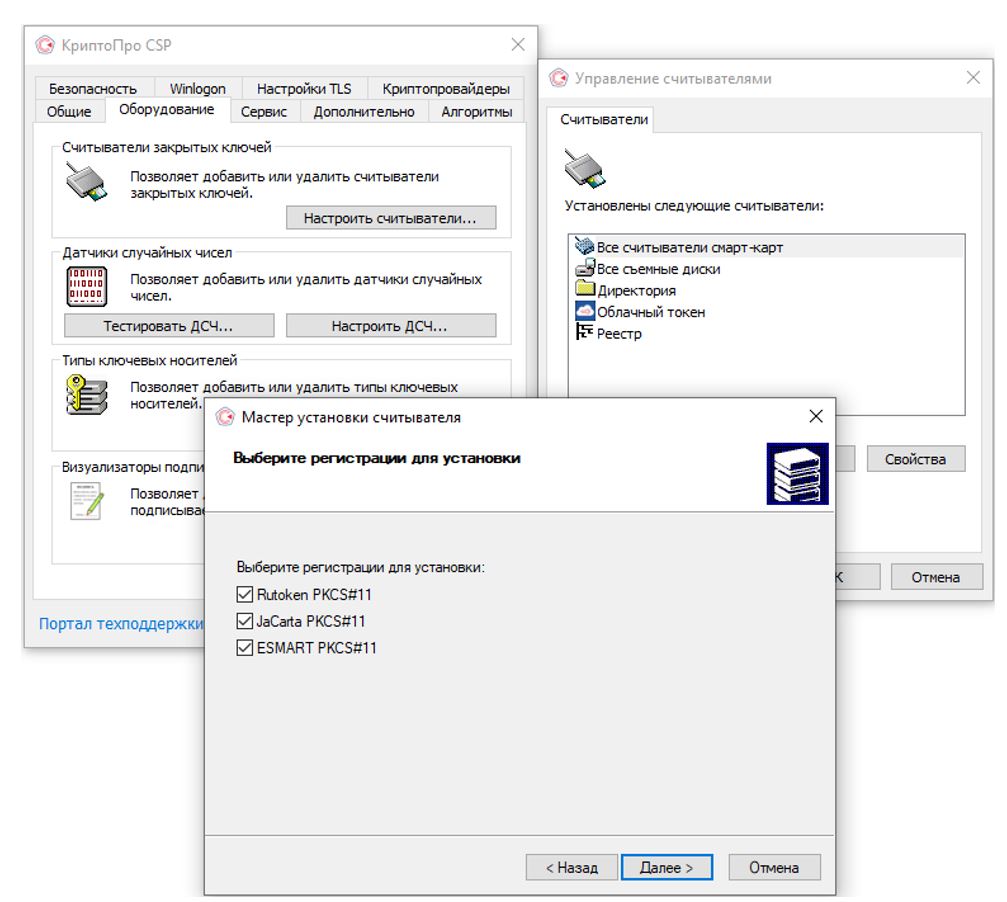This screenshot has height=902, width=1007.
Task: Close the КриптоПро CSP window
Action: [x=518, y=44]
